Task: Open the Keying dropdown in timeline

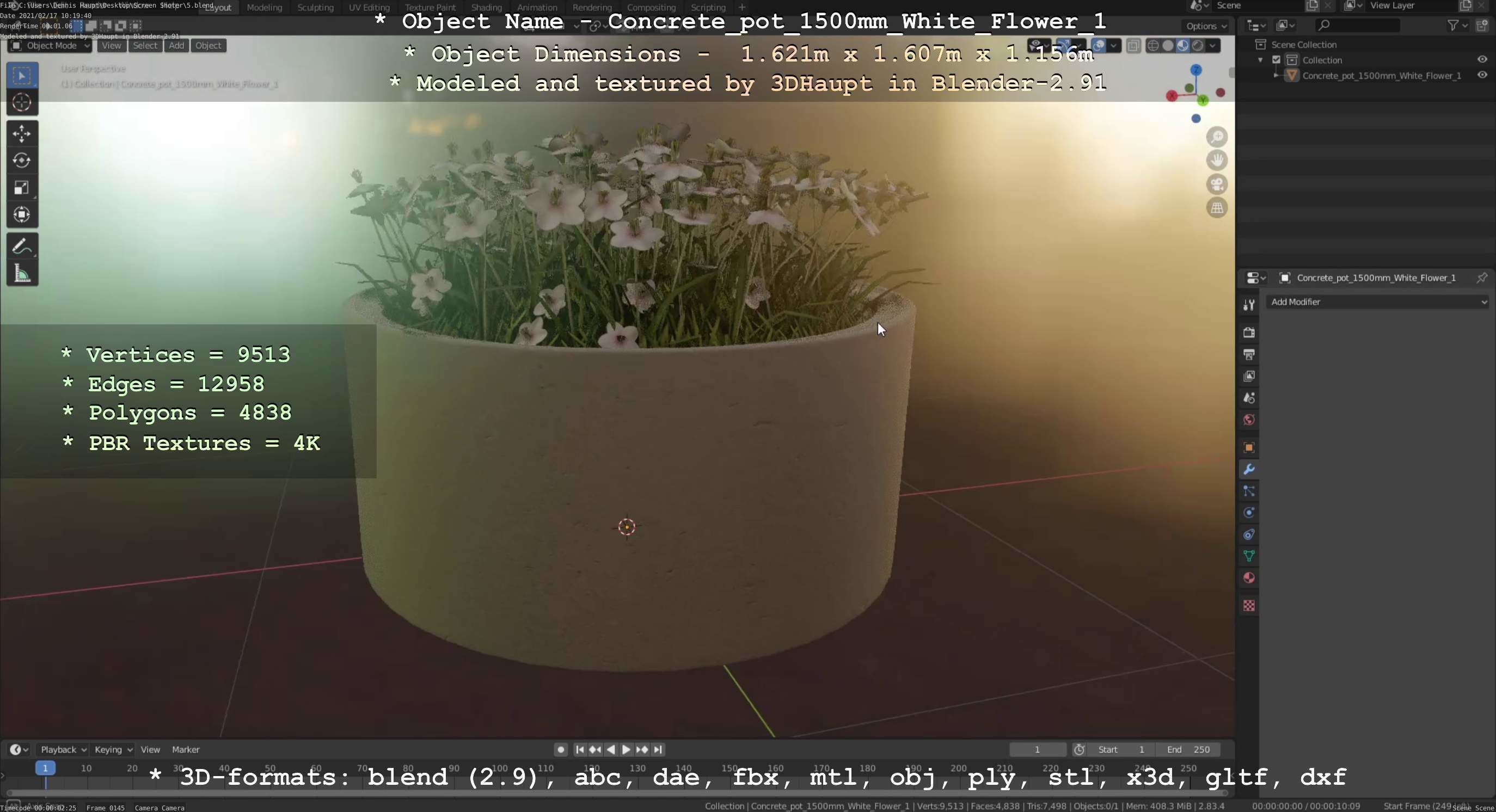Action: (113, 749)
